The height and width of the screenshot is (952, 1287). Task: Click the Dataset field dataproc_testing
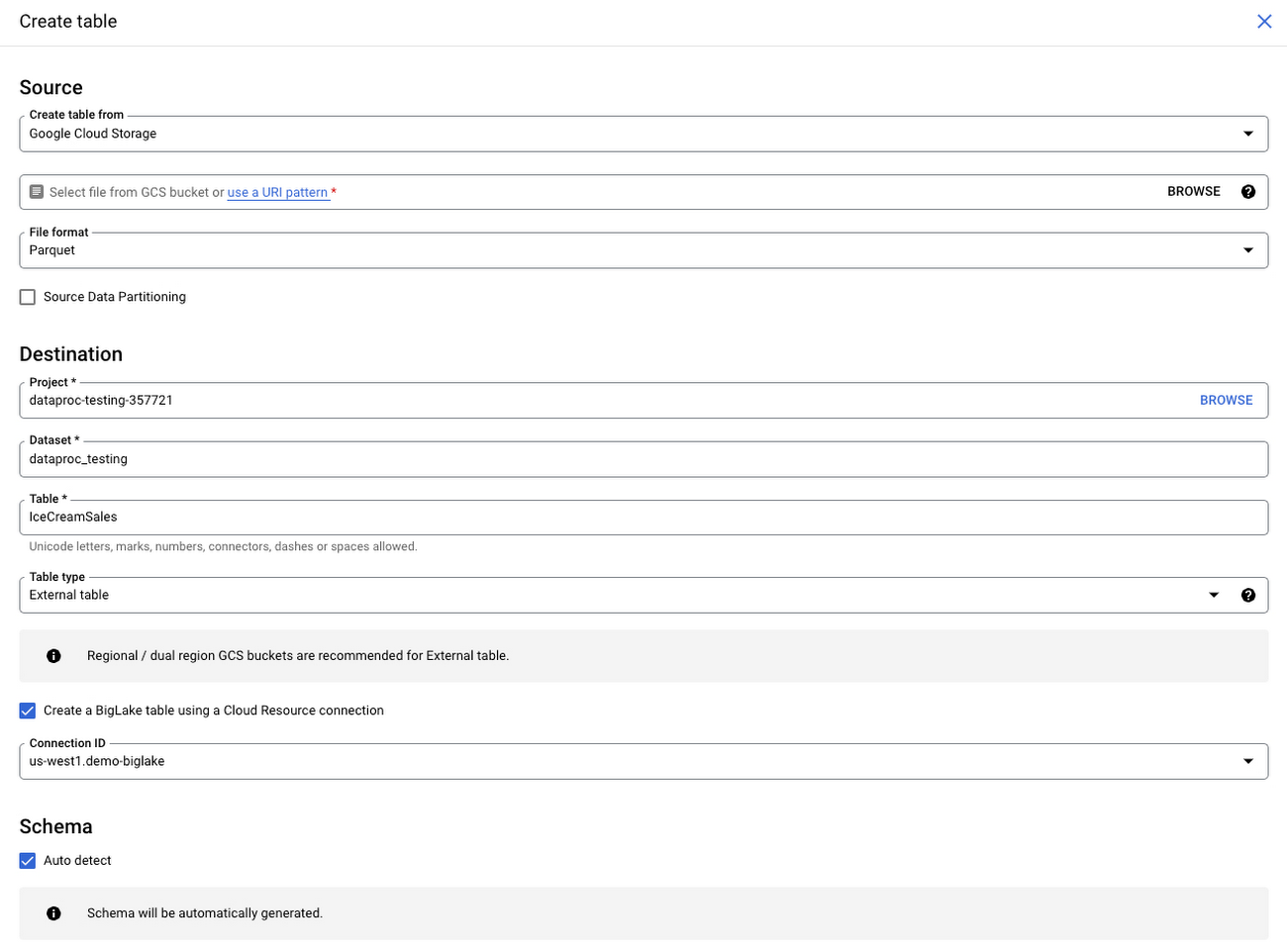click(x=643, y=459)
